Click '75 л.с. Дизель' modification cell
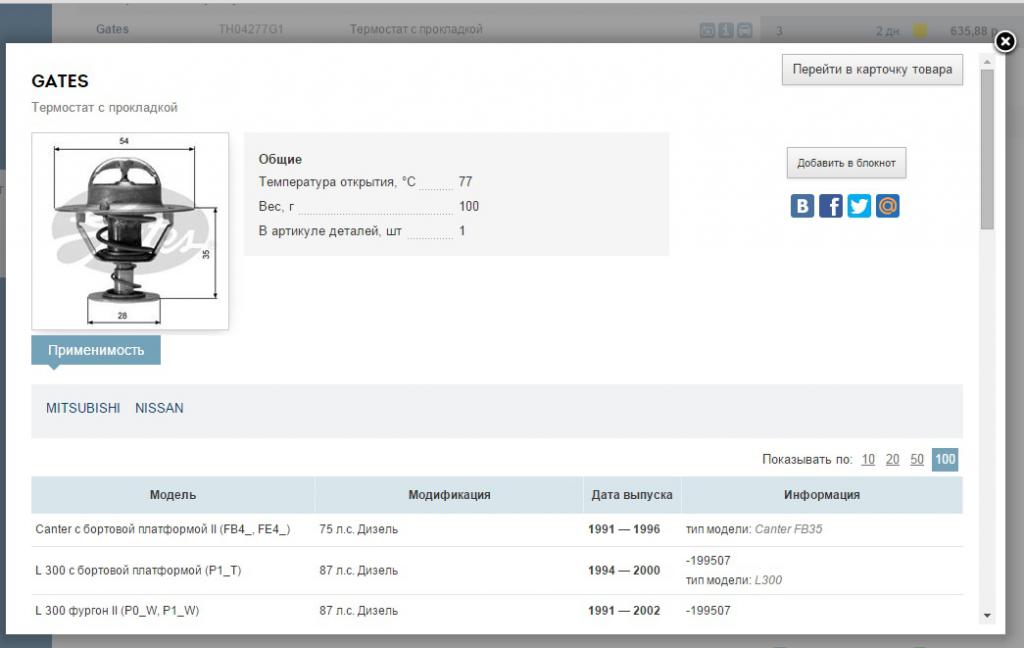Image resolution: width=1024 pixels, height=648 pixels. click(x=359, y=529)
